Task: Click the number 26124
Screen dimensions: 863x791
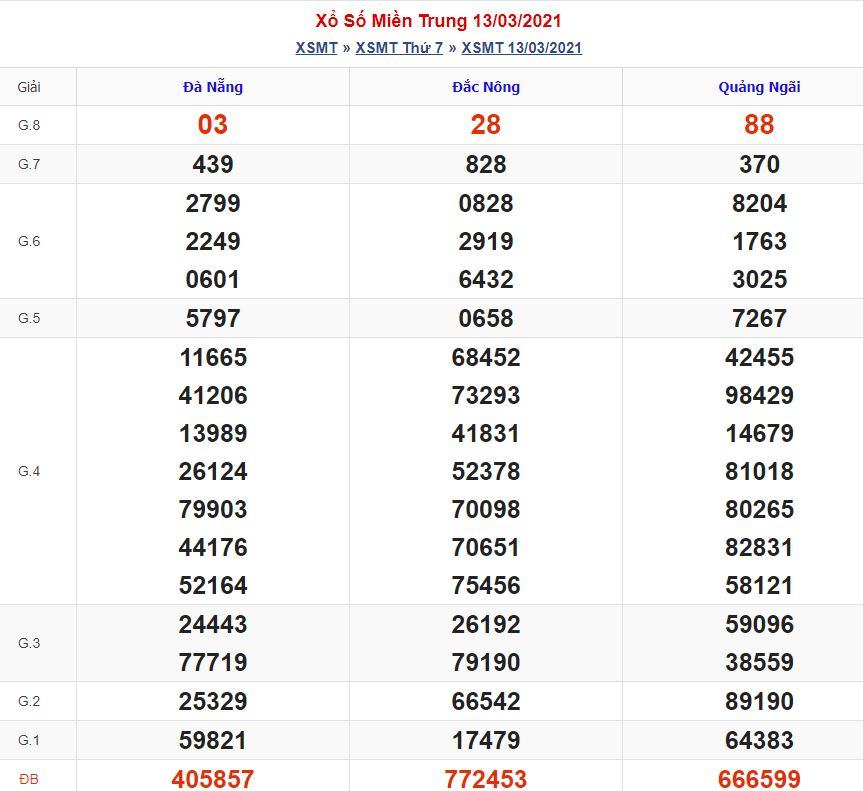Action: point(213,471)
